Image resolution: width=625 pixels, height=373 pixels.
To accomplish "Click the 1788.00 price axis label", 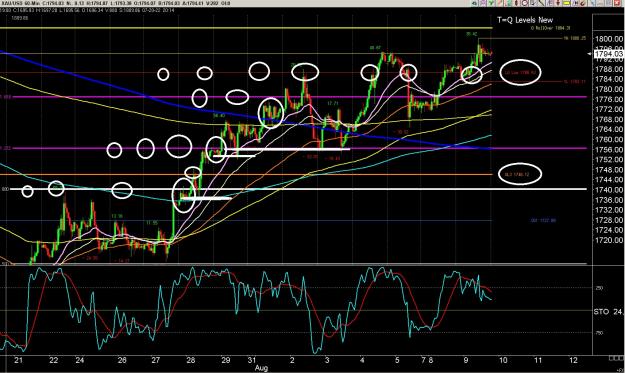I will click(608, 69).
